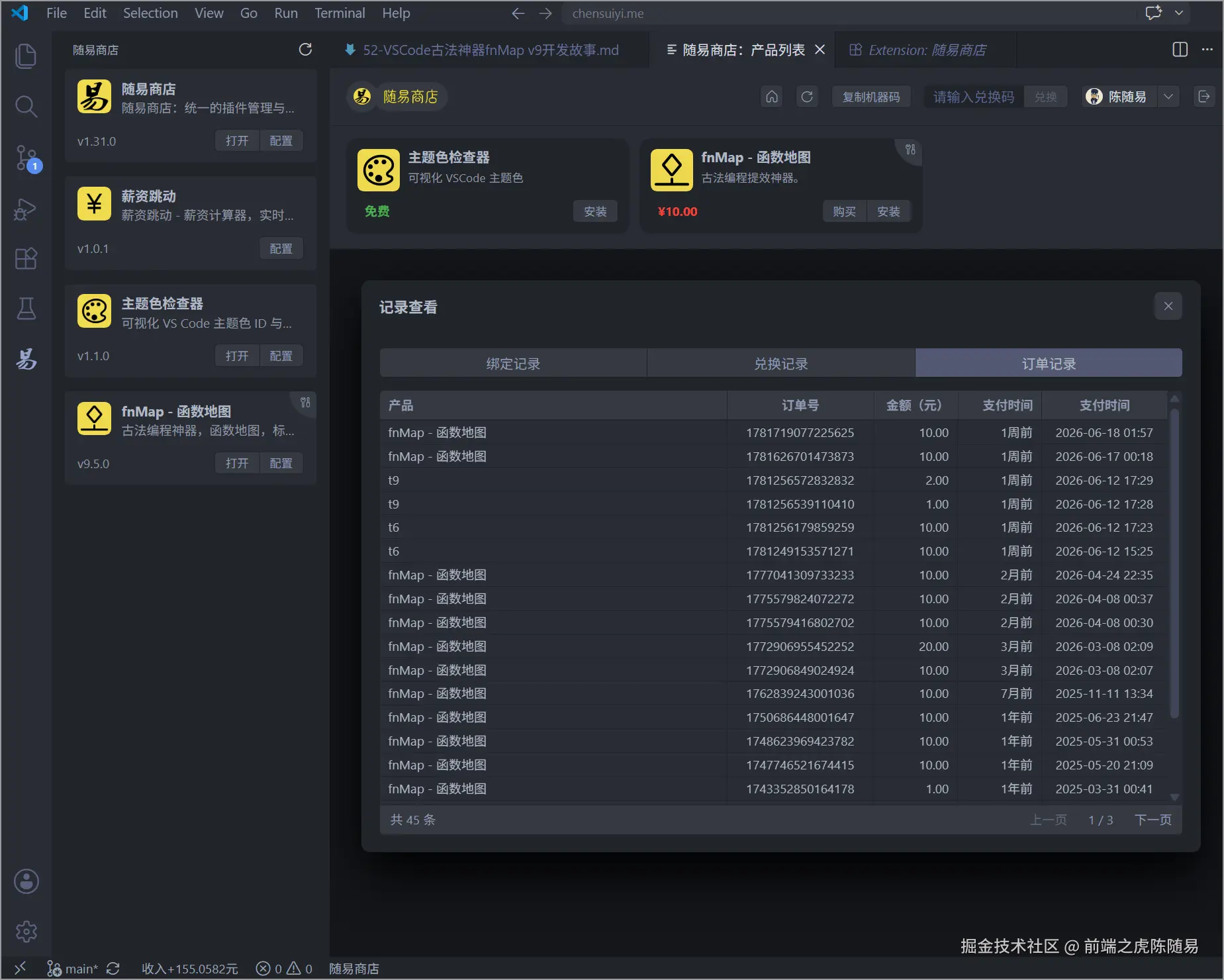Open the Manage gear icon
The width and height of the screenshot is (1224, 980).
[26, 931]
